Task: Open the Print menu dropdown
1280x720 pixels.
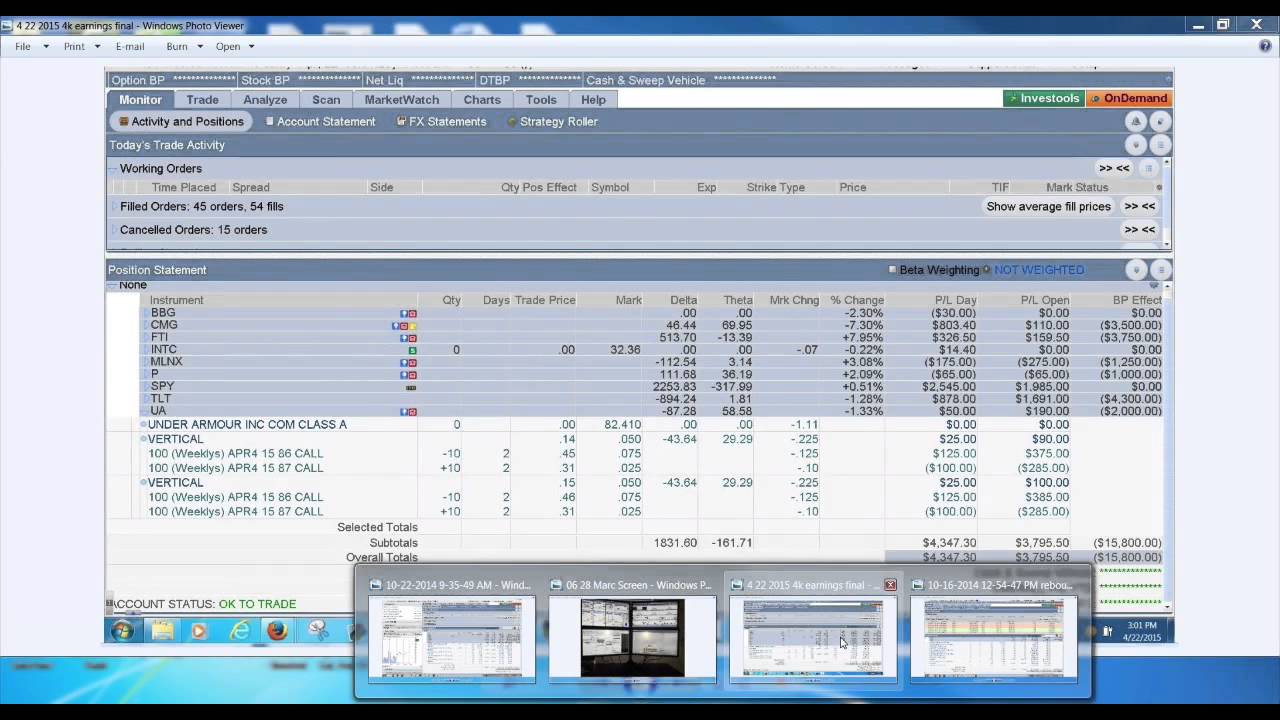Action: coord(82,46)
